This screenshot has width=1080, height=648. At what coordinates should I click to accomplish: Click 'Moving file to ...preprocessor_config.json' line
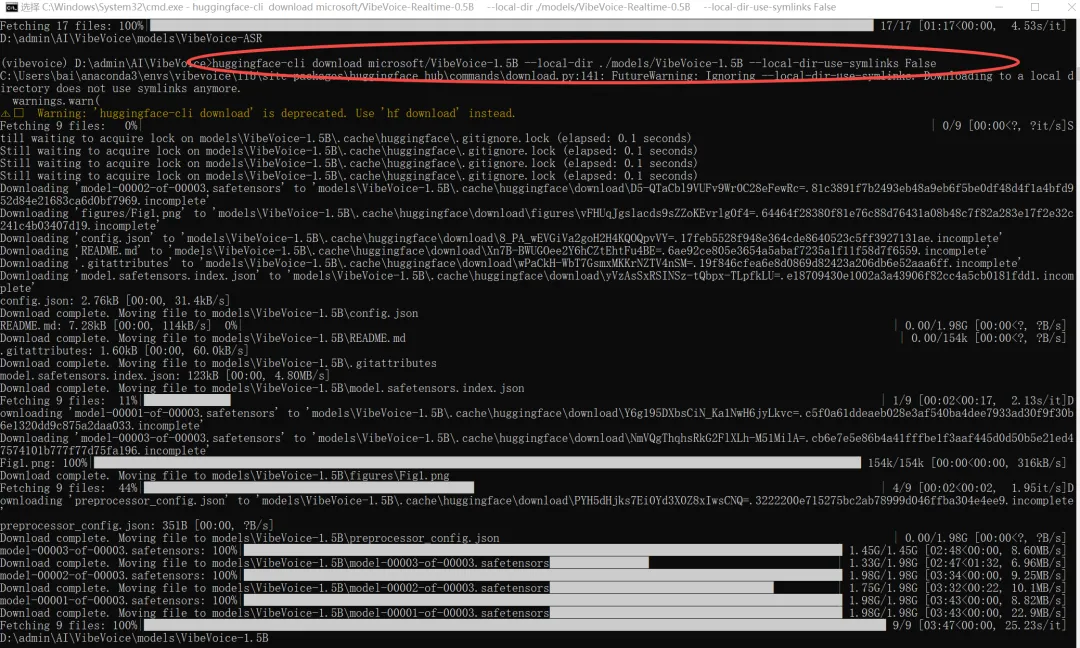pyautogui.click(x=249, y=538)
